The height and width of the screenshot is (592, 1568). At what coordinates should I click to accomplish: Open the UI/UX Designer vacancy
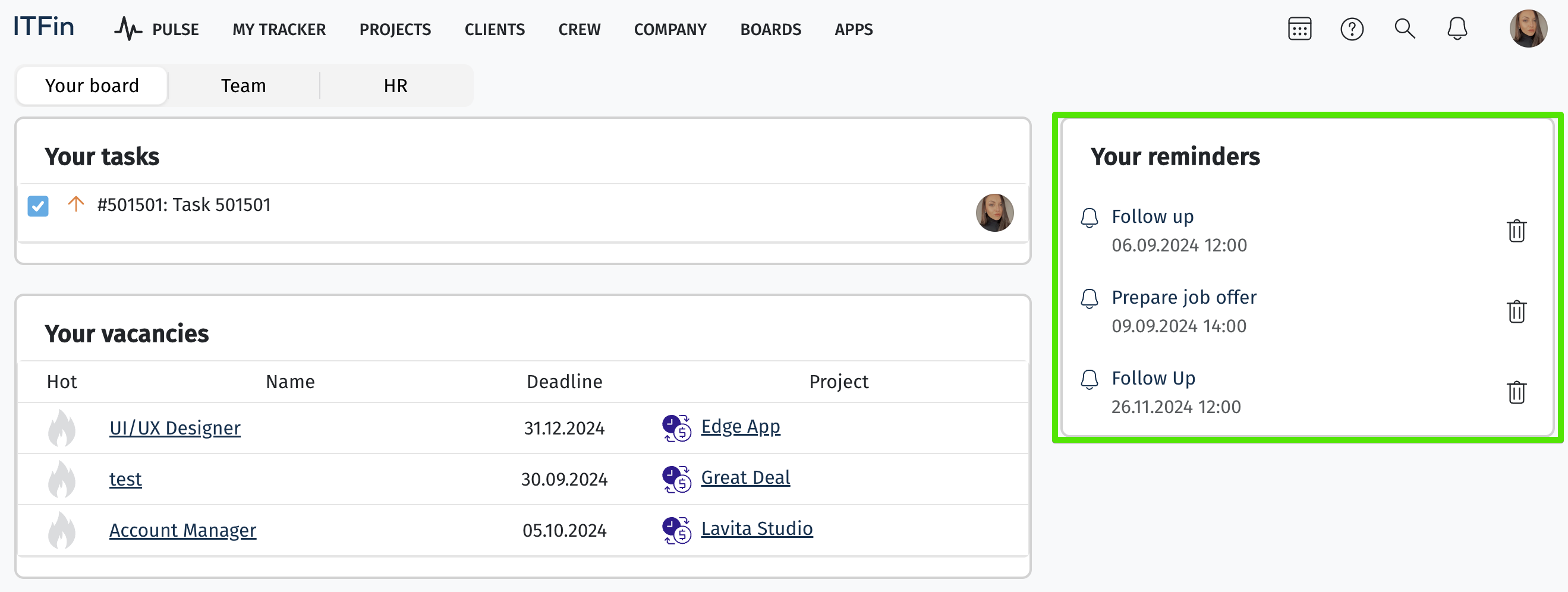point(175,428)
